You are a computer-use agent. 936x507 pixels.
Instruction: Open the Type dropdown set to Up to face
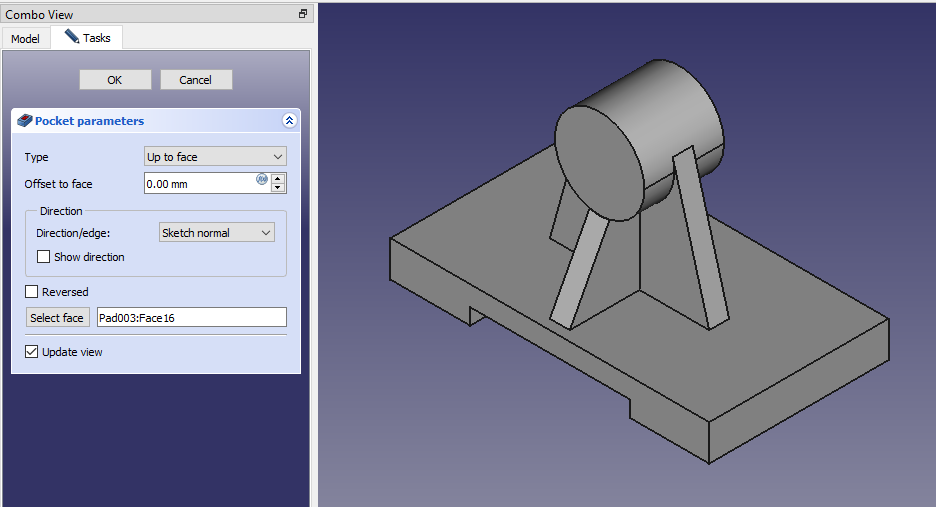(215, 157)
